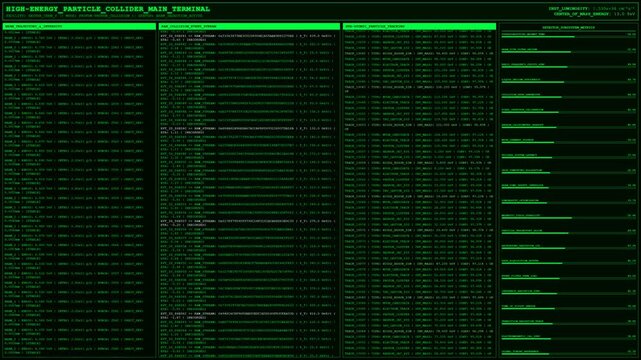Click the INST_LUMINOSITY readout
This screenshot has height=360, width=641.
coord(592,9)
